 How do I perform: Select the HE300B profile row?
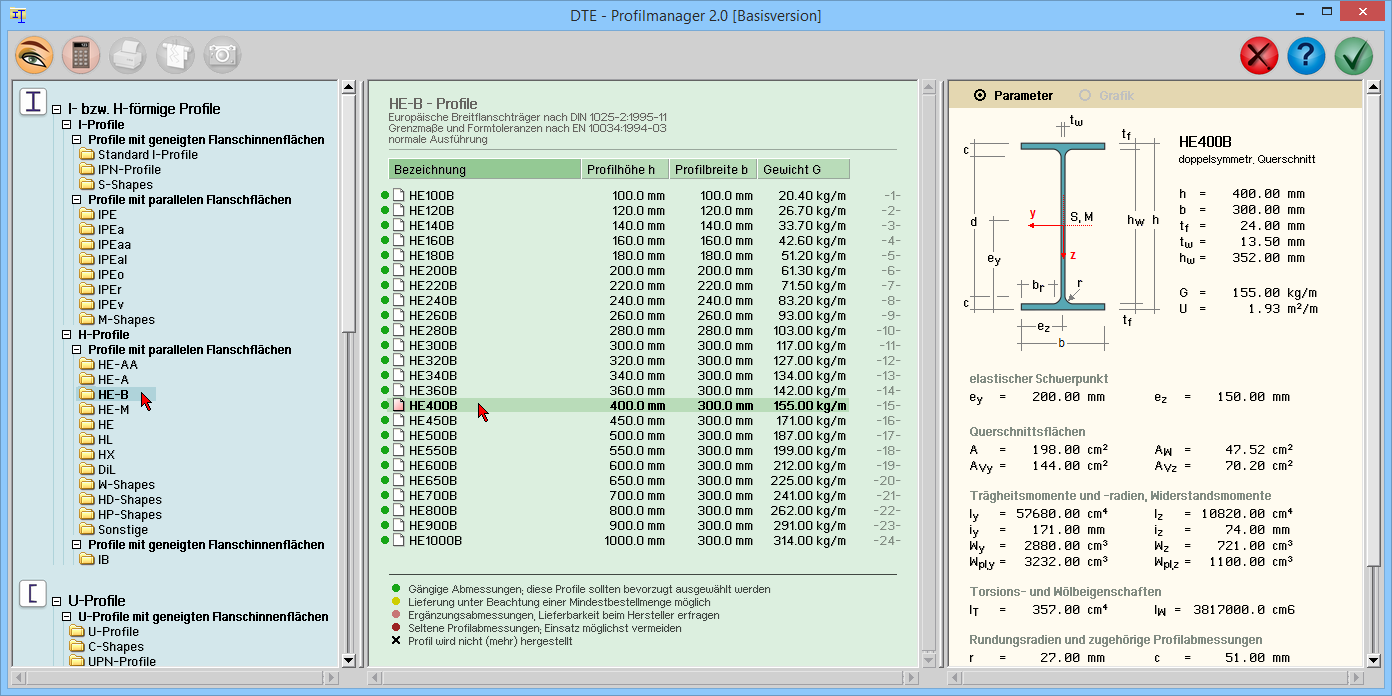pyautogui.click(x=433, y=346)
